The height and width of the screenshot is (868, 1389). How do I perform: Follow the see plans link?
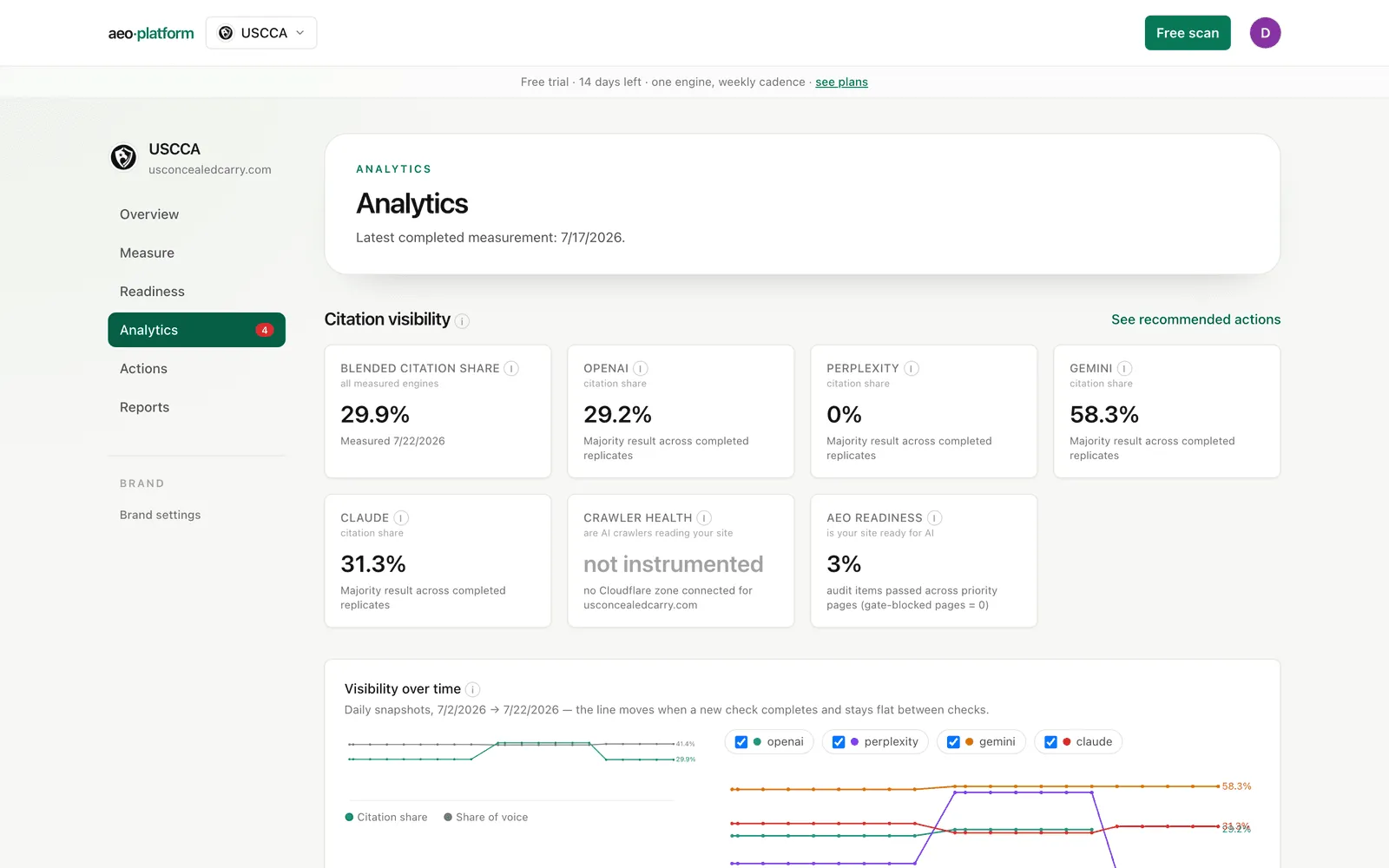click(x=841, y=82)
